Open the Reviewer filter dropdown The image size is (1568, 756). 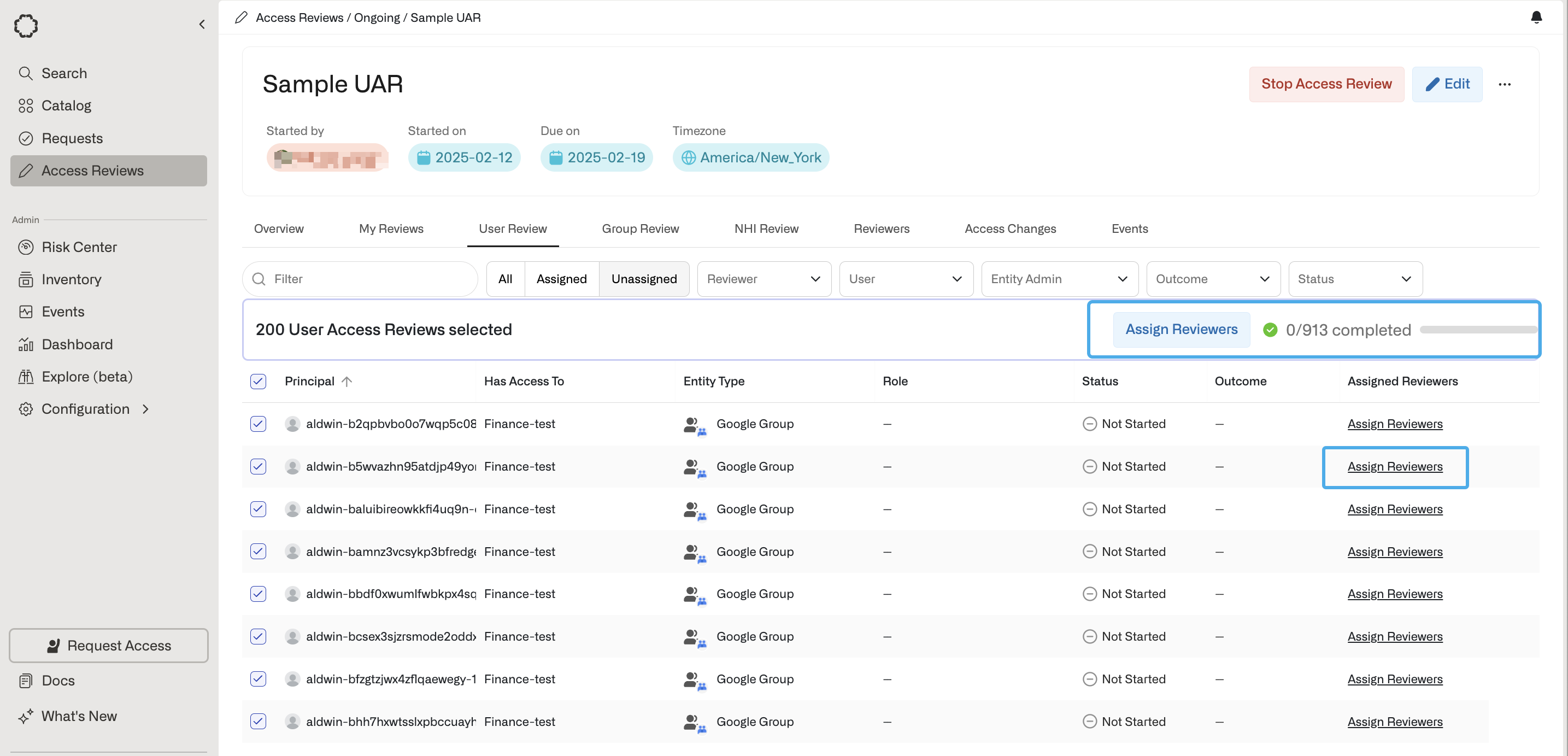pos(764,279)
